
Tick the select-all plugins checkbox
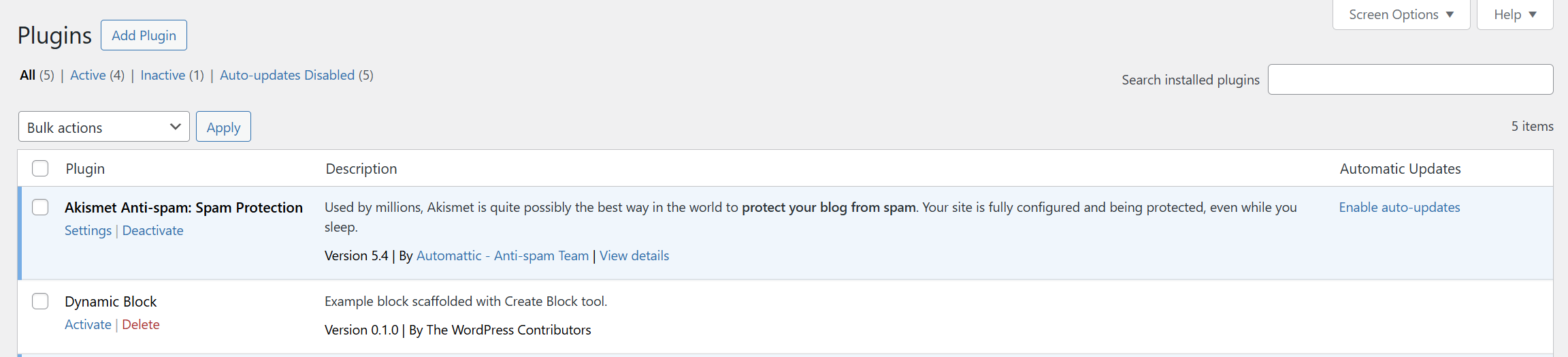pyautogui.click(x=40, y=168)
